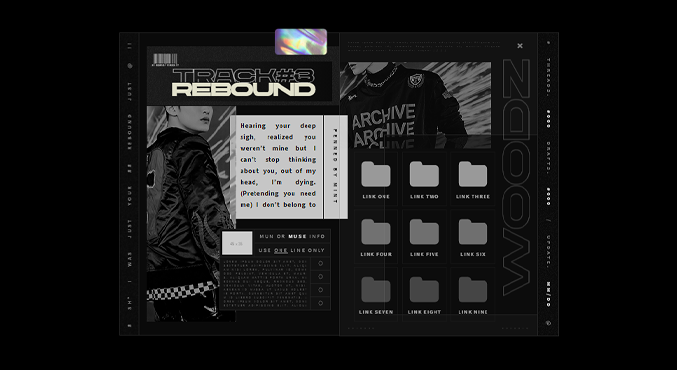The width and height of the screenshot is (677, 370).
Task: Open the LINK EIGHT folder icon
Action: click(x=424, y=290)
